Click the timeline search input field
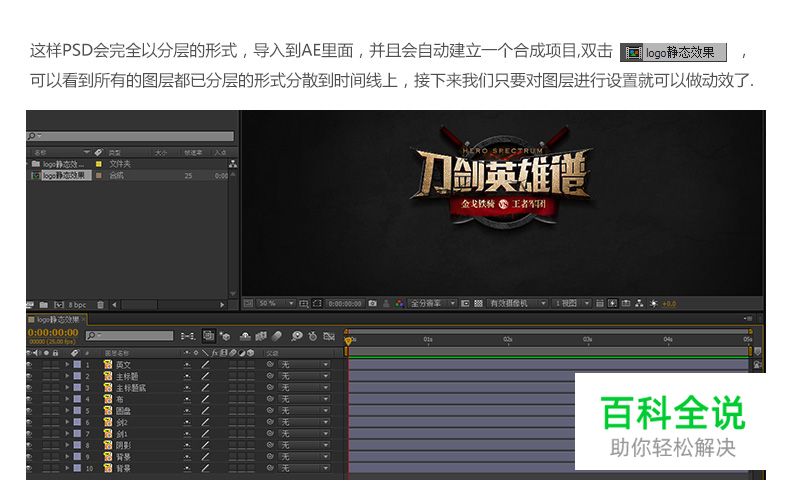Screen dimensions: 800x495 130,335
